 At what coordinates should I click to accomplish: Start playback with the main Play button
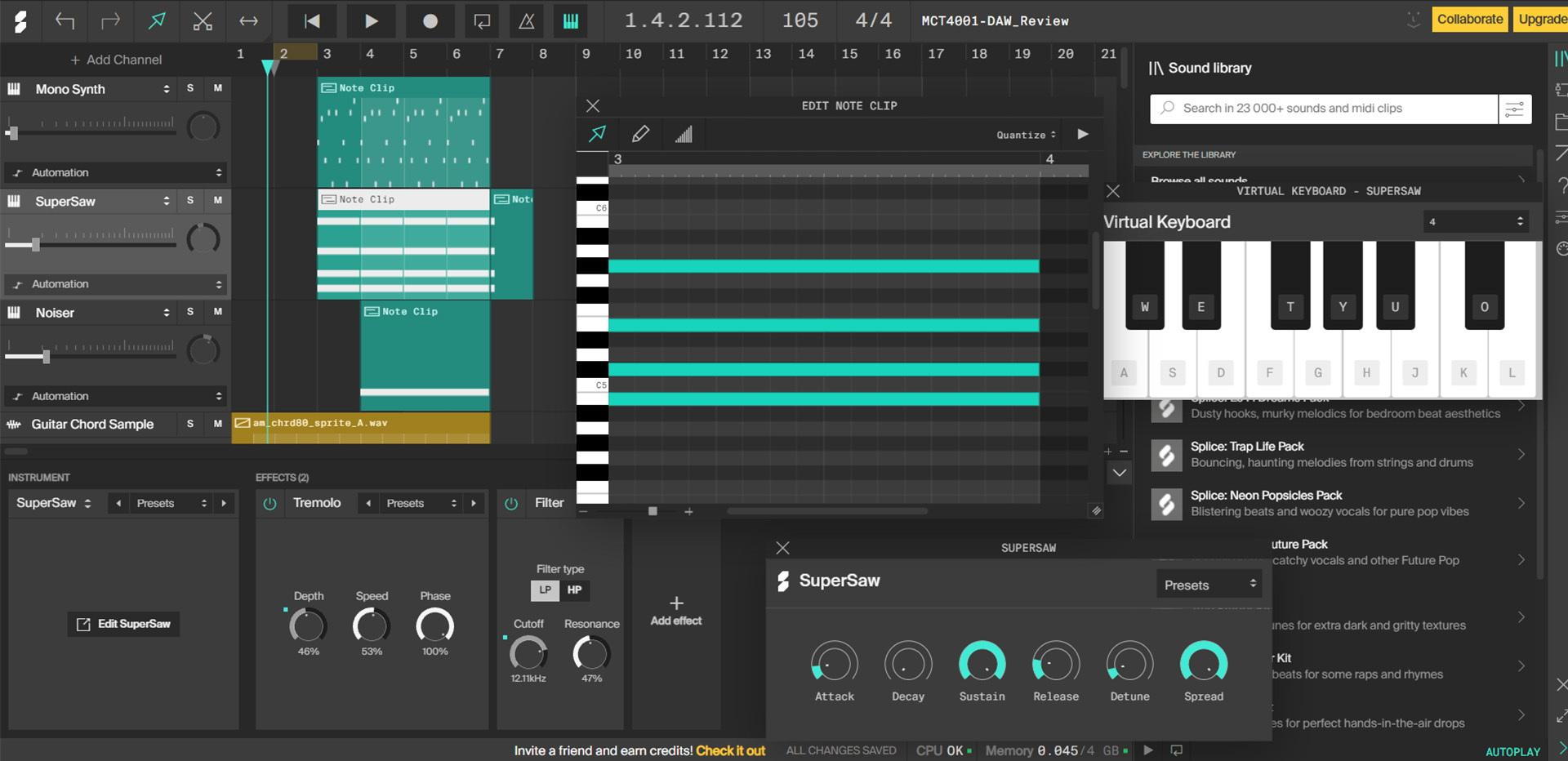pyautogui.click(x=371, y=20)
